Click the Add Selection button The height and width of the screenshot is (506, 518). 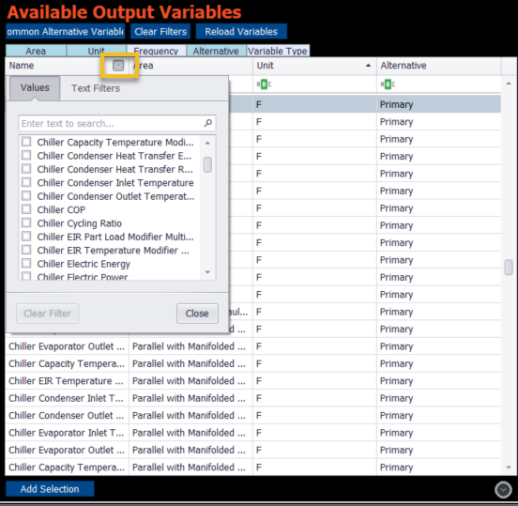pyautogui.click(x=50, y=489)
